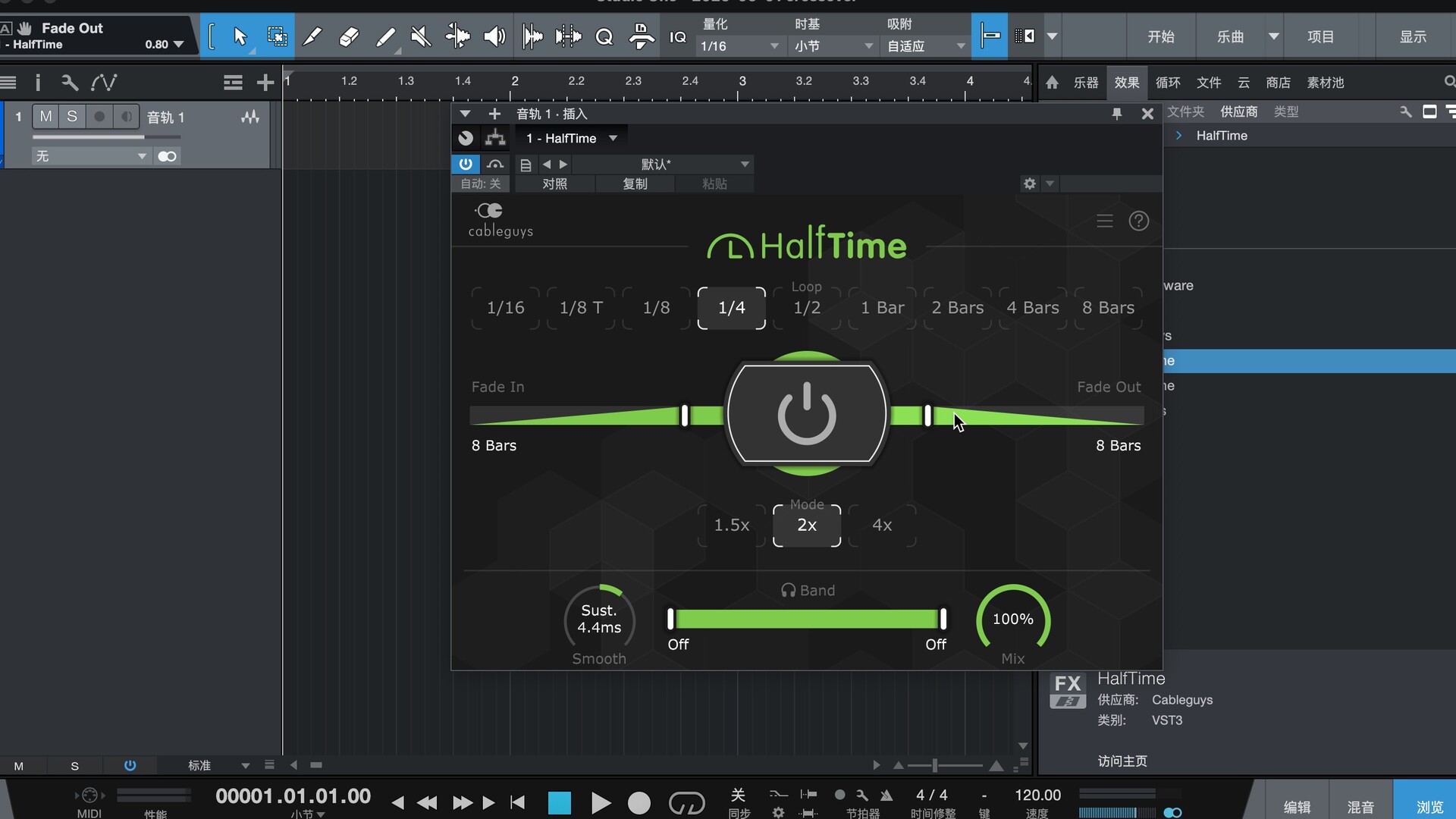
Task: Open the HalfTime hamburger menu
Action: click(1105, 221)
